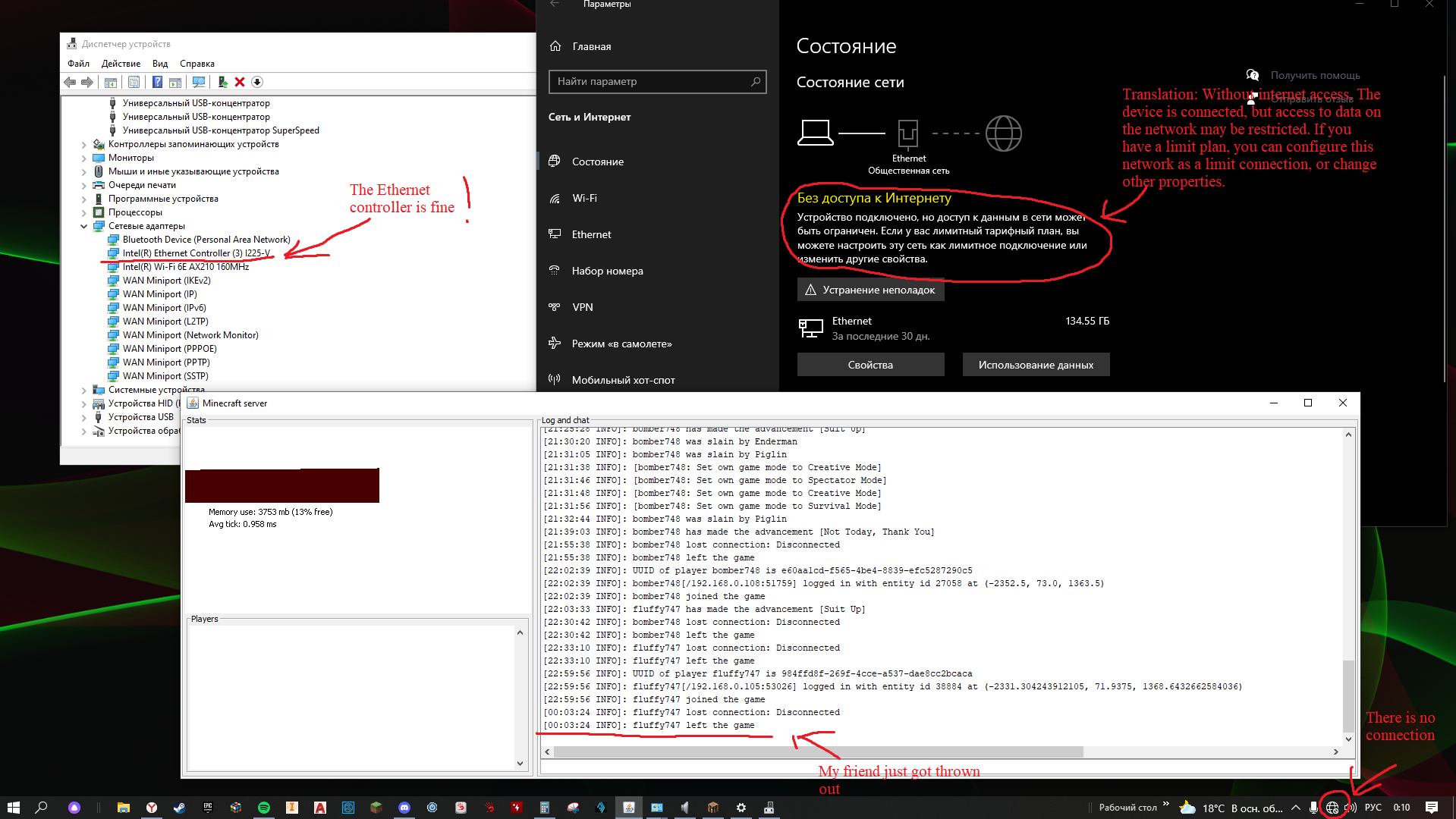The height and width of the screenshot is (819, 1456).
Task: Select Ethernet in Settings sidebar
Action: 657,234
